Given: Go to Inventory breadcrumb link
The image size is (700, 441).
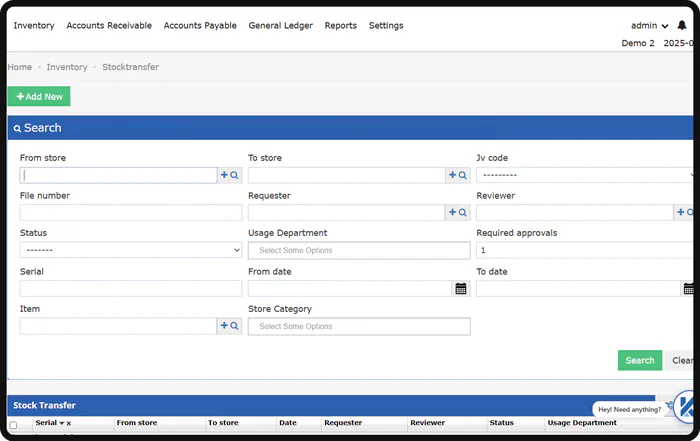Looking at the screenshot, I should point(67,67).
